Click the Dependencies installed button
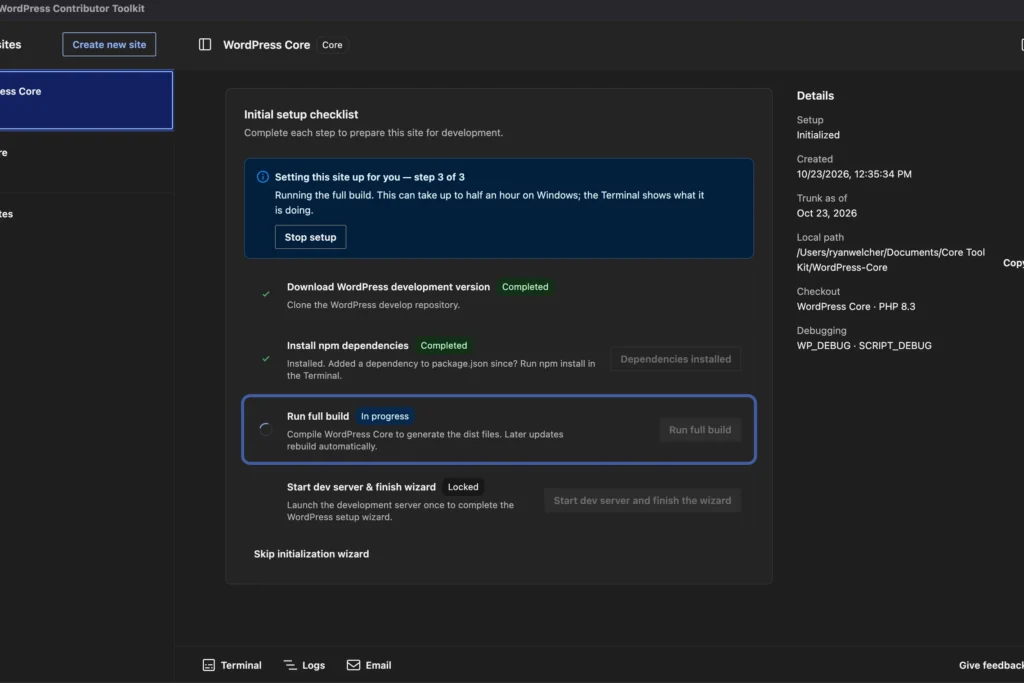Viewport: 1024px width, 683px height. (x=675, y=359)
